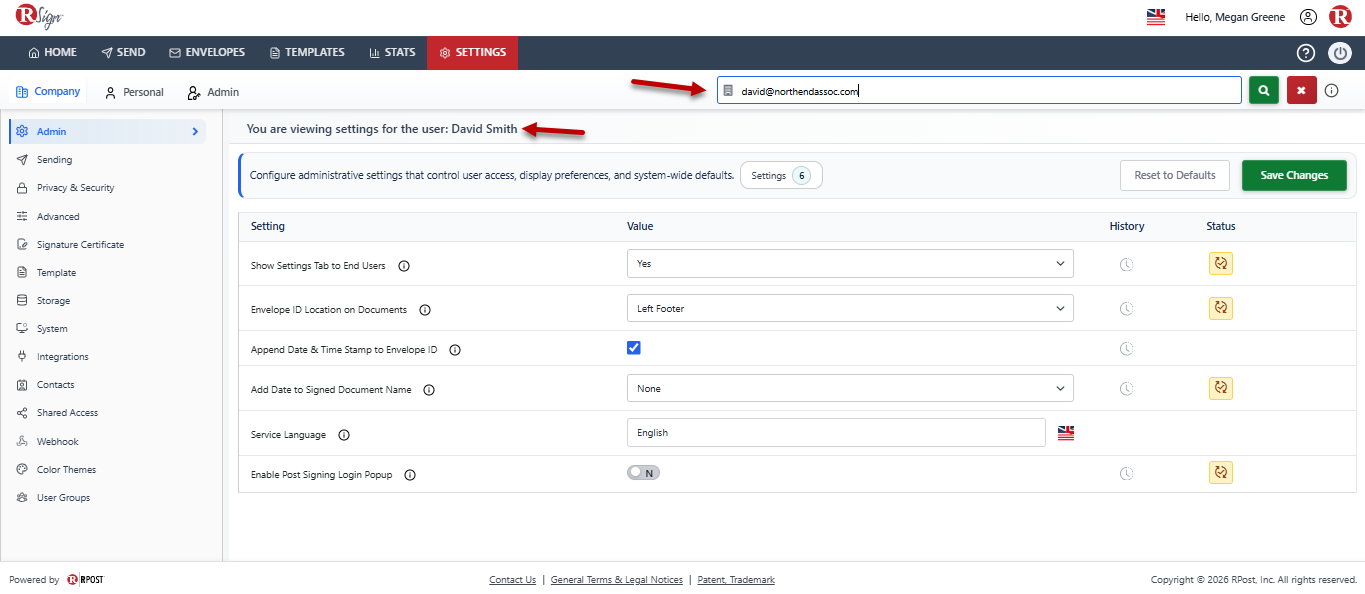This screenshot has height=594, width=1365.
Task: Click the green search icon button
Action: click(x=1264, y=90)
